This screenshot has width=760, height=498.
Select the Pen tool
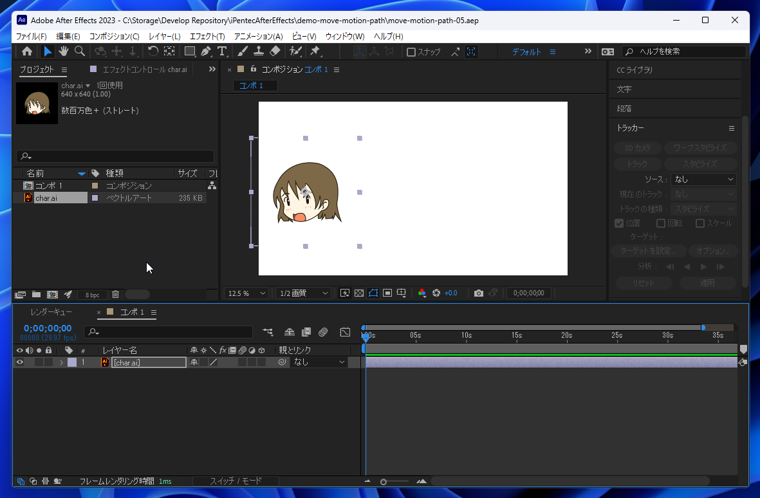(x=206, y=52)
